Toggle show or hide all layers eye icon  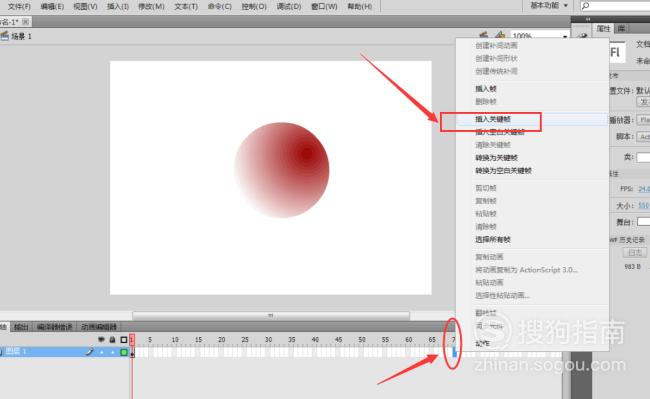click(101, 340)
